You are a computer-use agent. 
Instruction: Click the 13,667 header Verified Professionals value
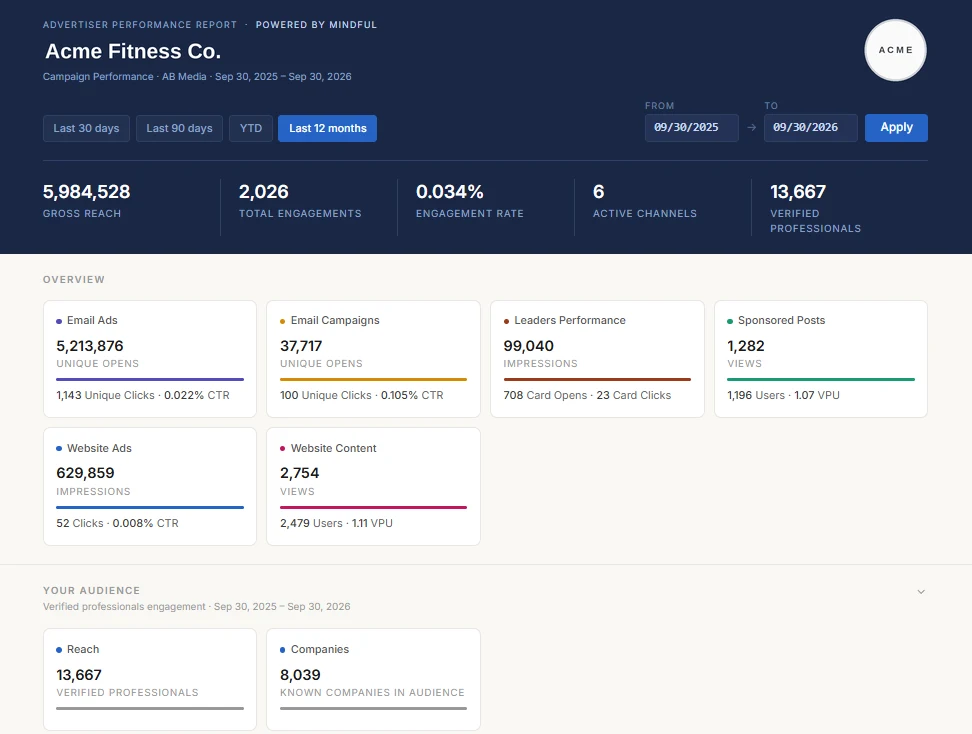click(798, 192)
